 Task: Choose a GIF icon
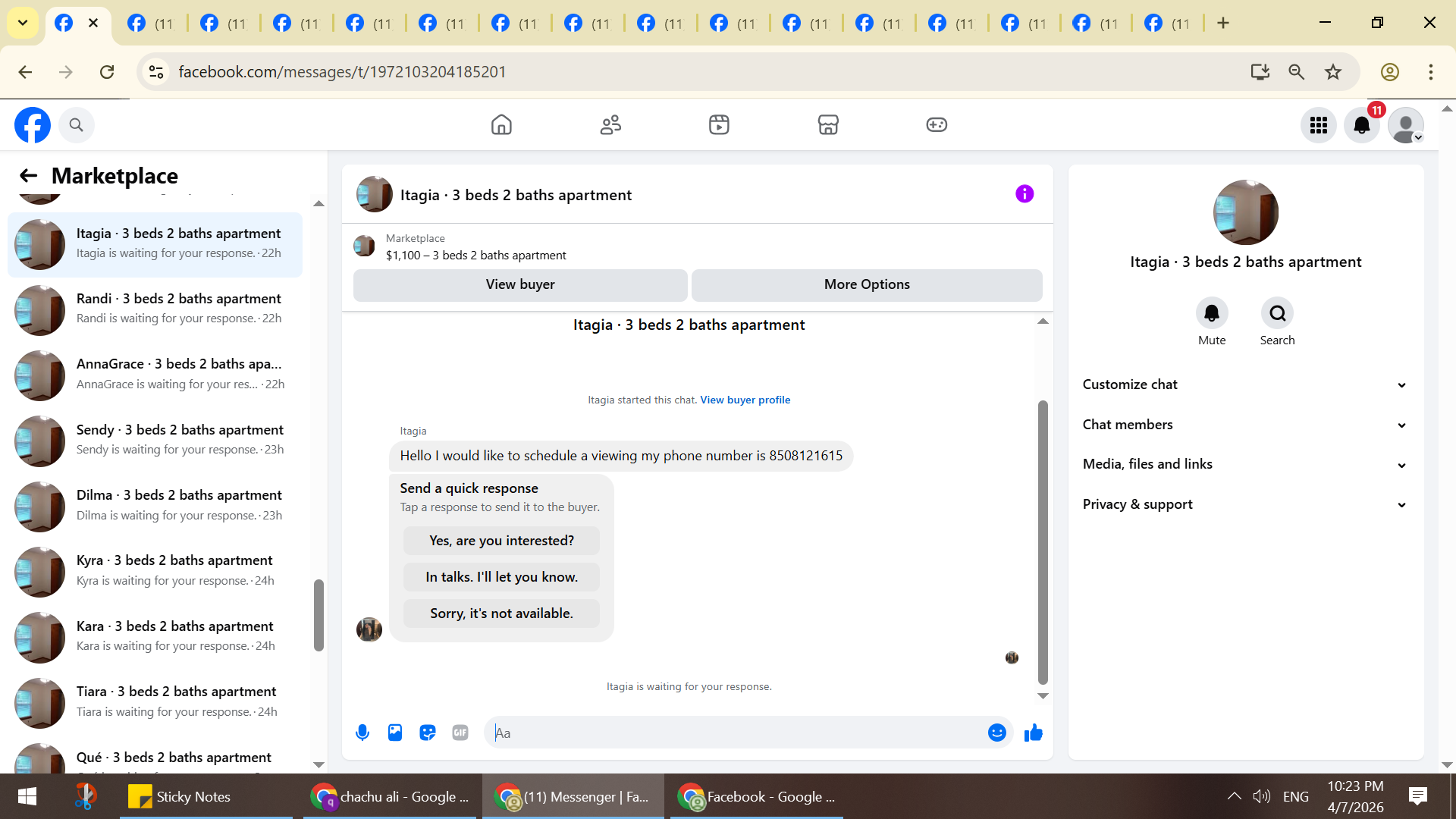click(460, 733)
